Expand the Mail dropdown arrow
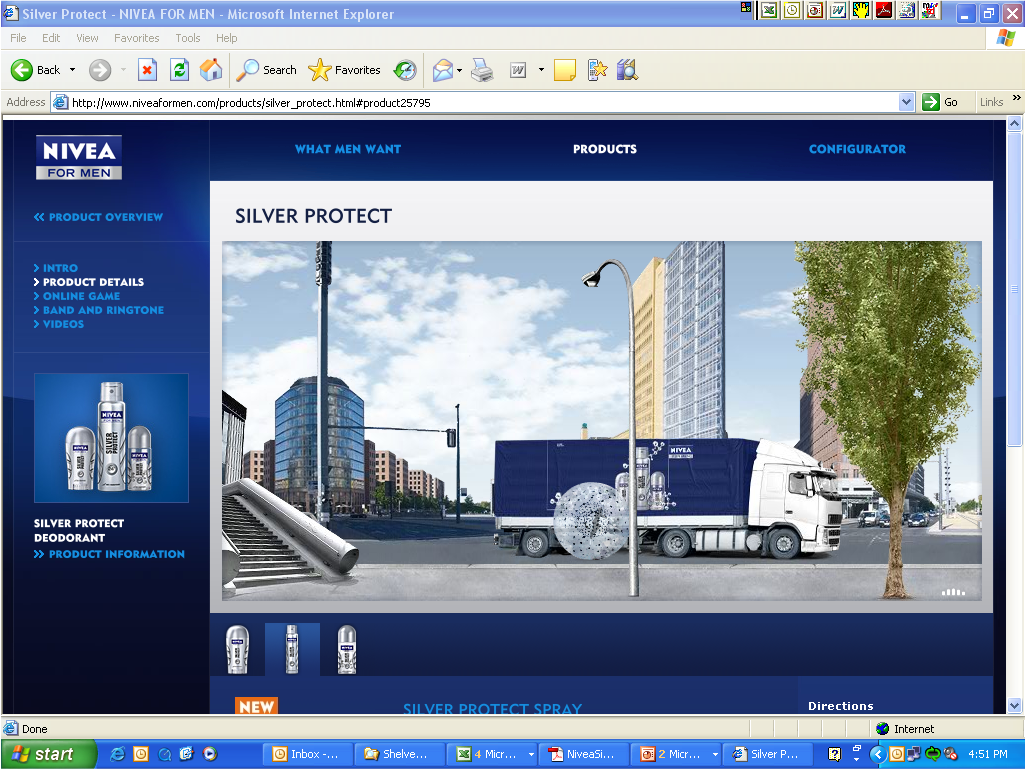This screenshot has width=1025, height=769. click(x=460, y=70)
